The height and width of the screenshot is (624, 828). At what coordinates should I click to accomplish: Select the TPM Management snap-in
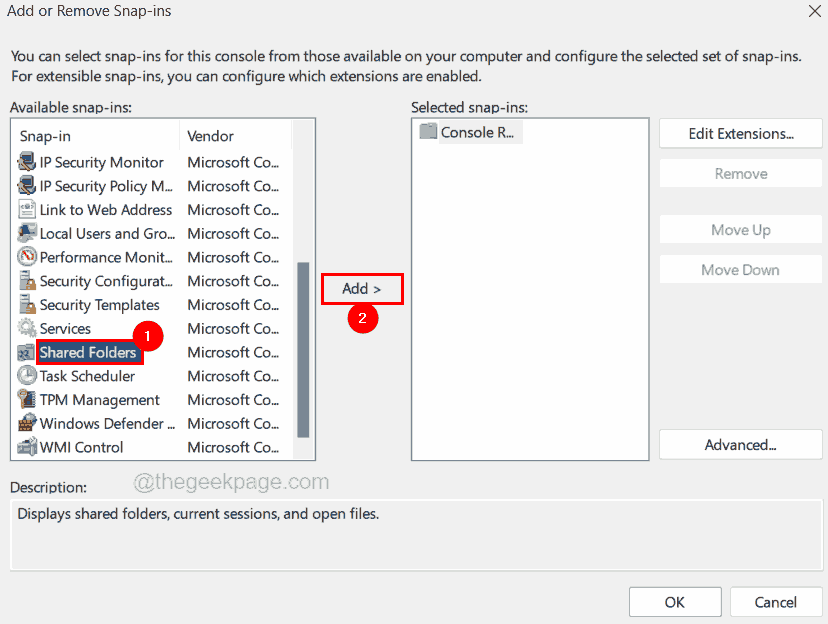pyautogui.click(x=86, y=399)
